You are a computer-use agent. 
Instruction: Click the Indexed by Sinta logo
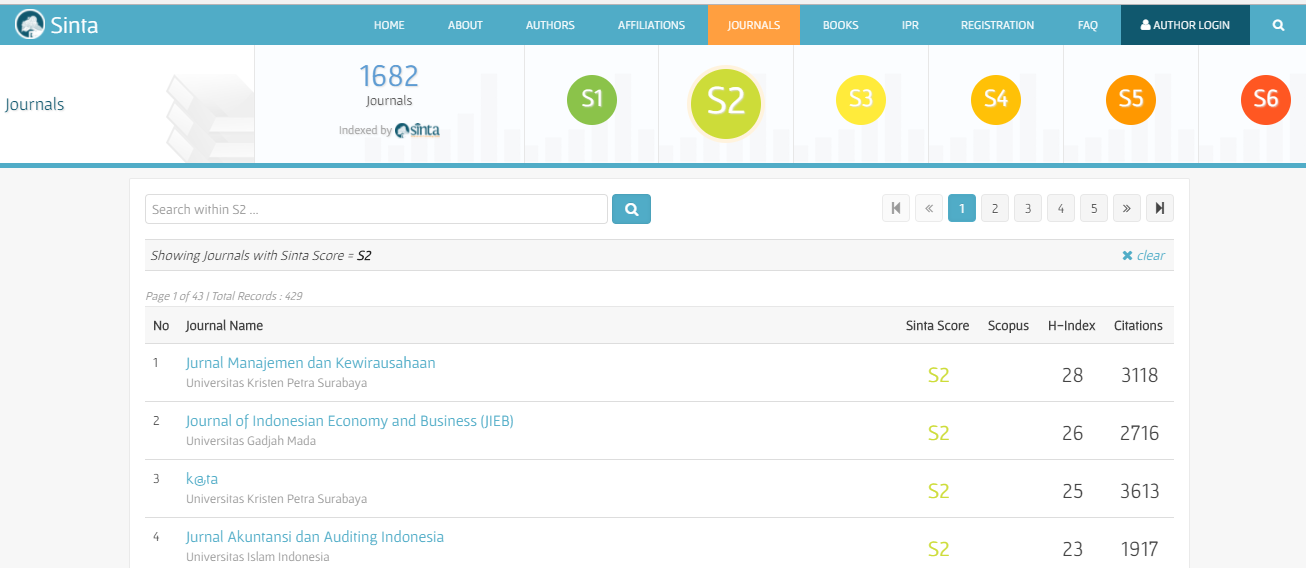(x=417, y=130)
